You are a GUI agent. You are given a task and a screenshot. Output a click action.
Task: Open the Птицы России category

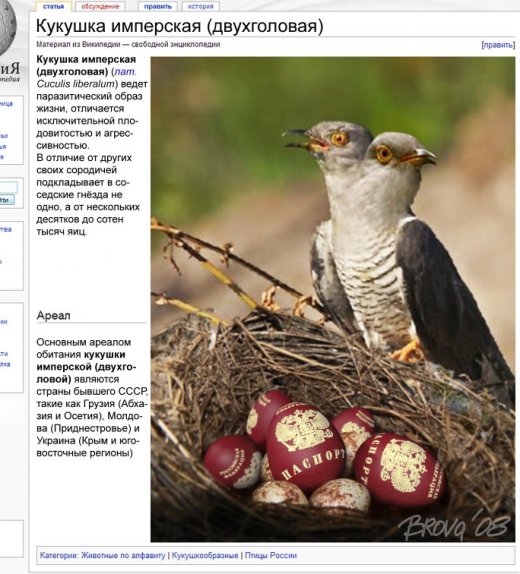coord(271,555)
